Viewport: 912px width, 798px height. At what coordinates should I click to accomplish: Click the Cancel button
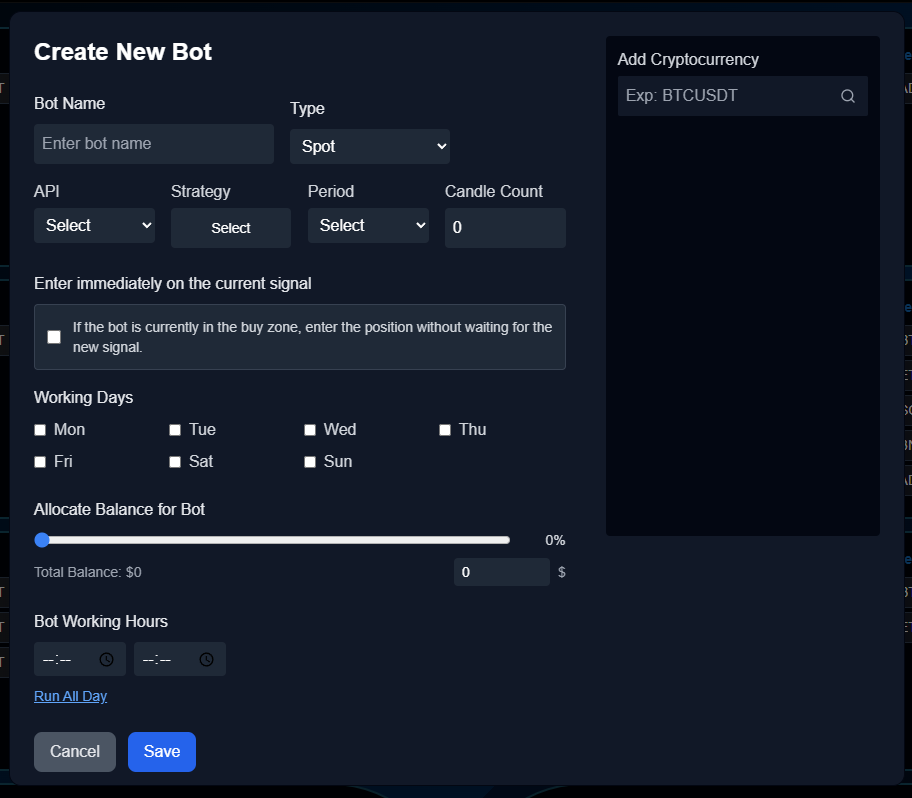click(75, 751)
